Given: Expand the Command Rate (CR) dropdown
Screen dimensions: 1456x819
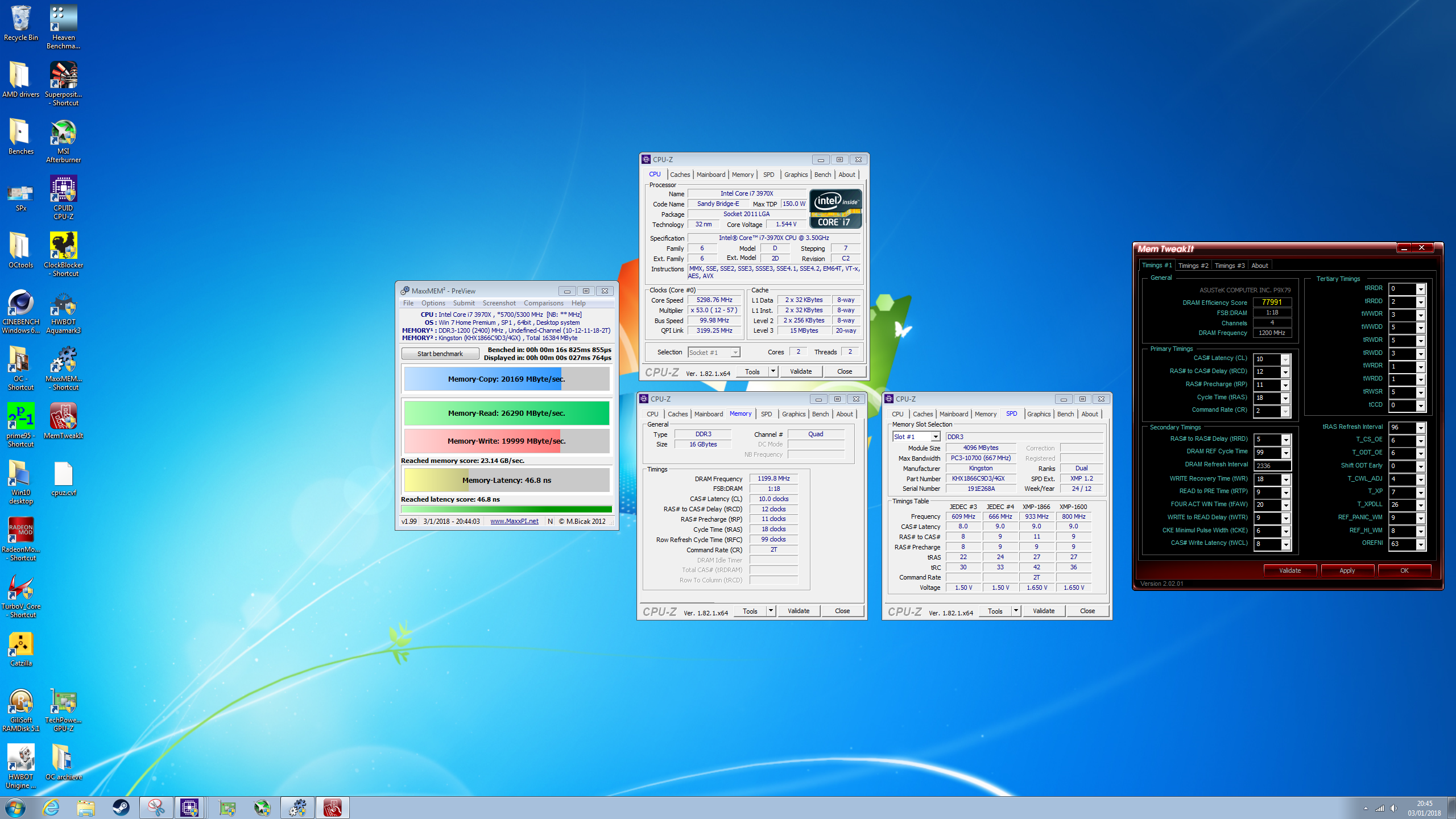Looking at the screenshot, I should pos(1285,411).
